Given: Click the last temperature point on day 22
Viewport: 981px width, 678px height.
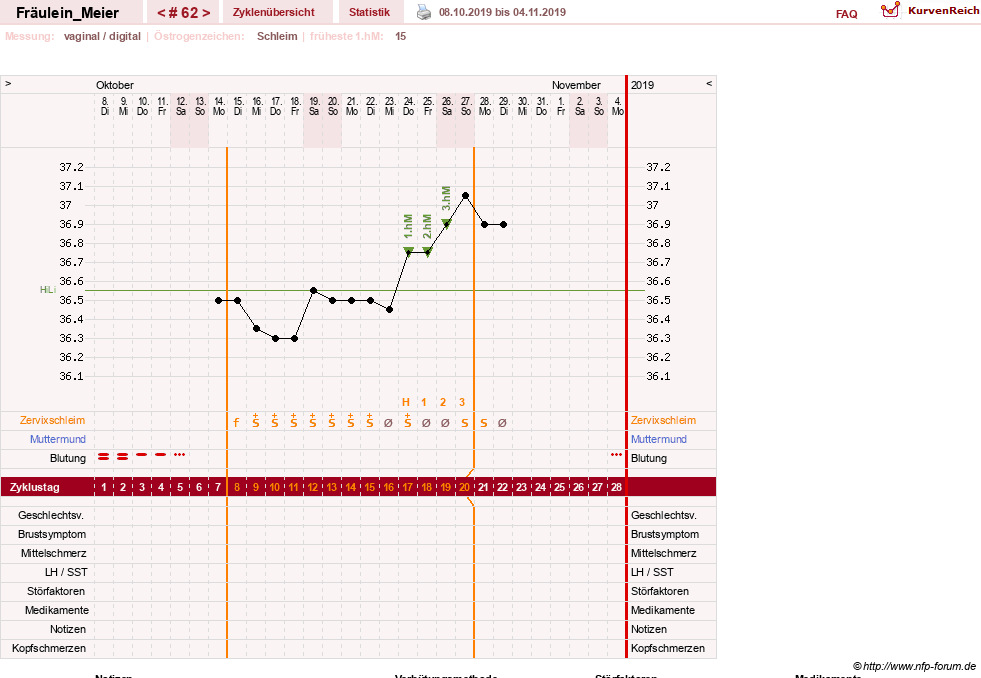Looking at the screenshot, I should (504, 225).
